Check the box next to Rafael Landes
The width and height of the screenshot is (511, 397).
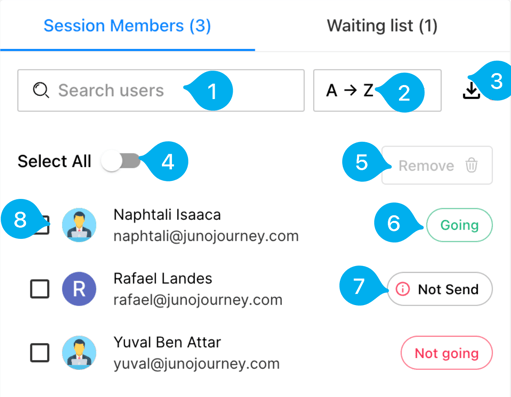(40, 289)
